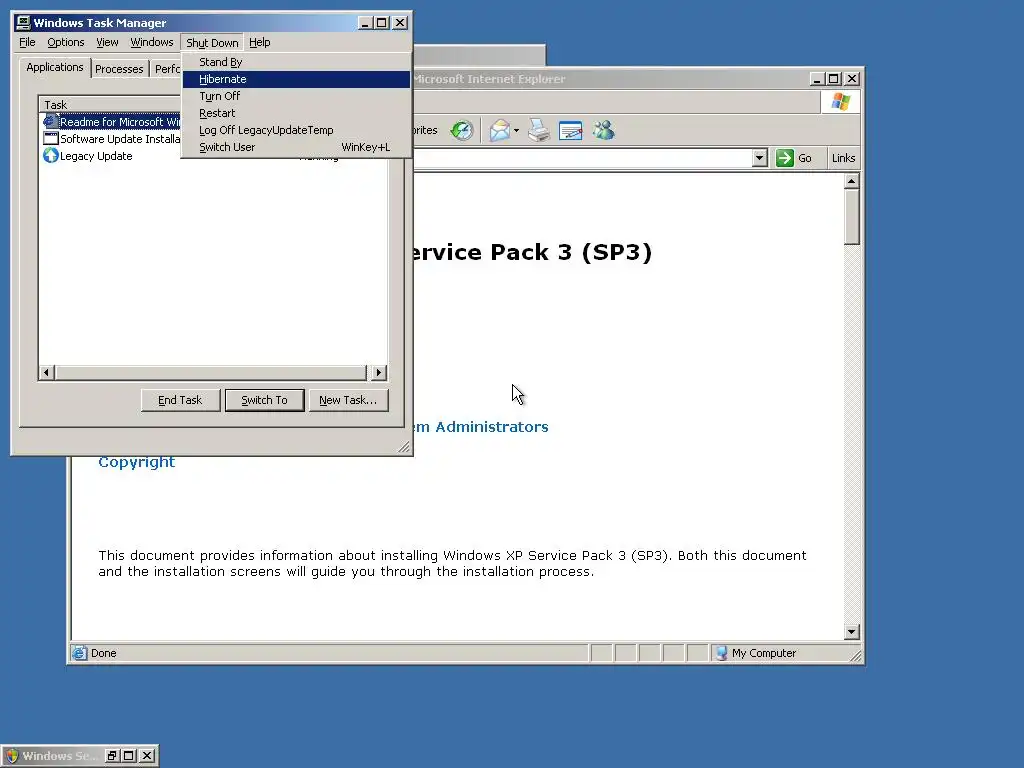
Task: Click left arrow of task list scrollbar
Action: click(46, 373)
